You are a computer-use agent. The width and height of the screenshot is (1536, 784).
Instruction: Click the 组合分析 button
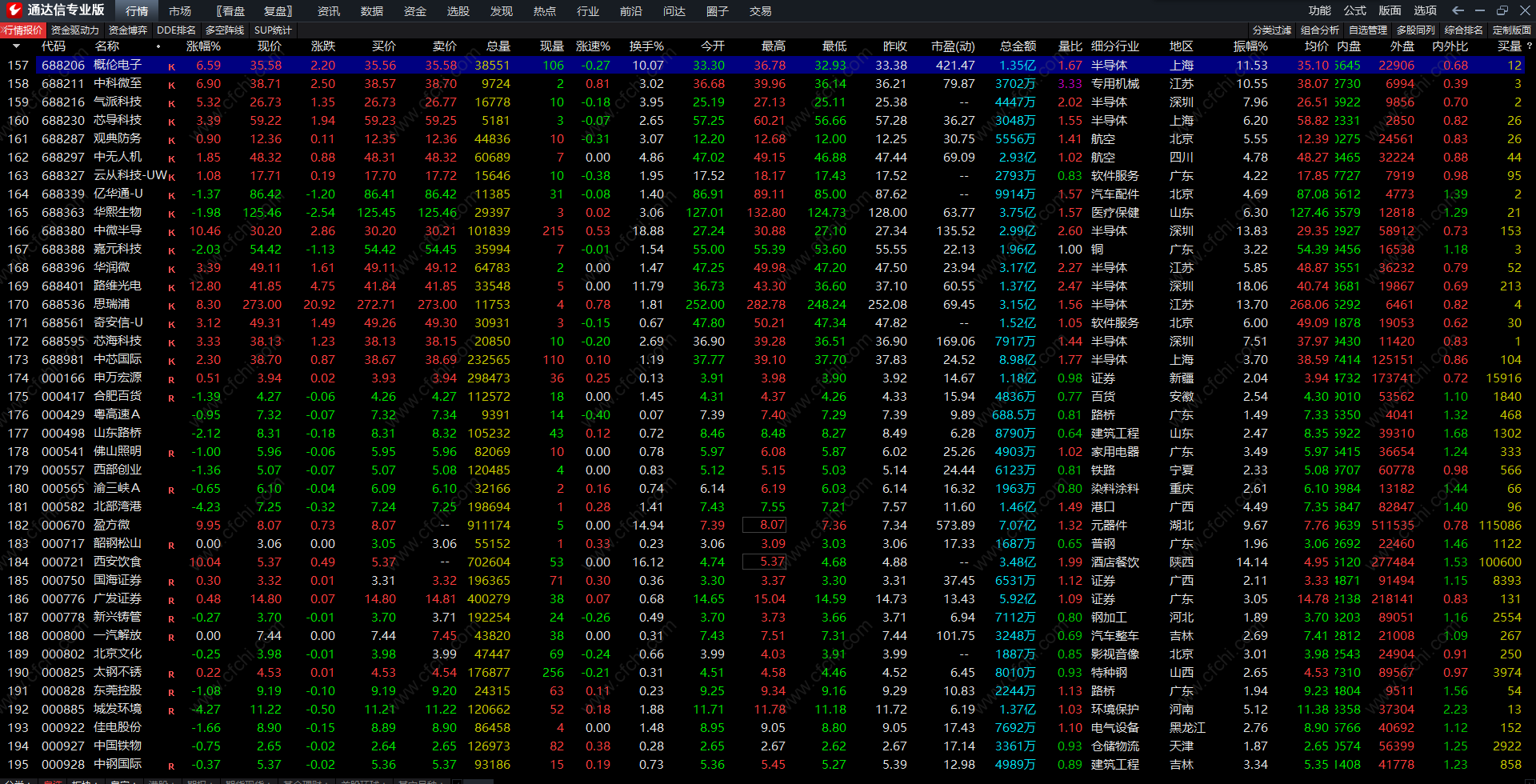tap(1320, 30)
